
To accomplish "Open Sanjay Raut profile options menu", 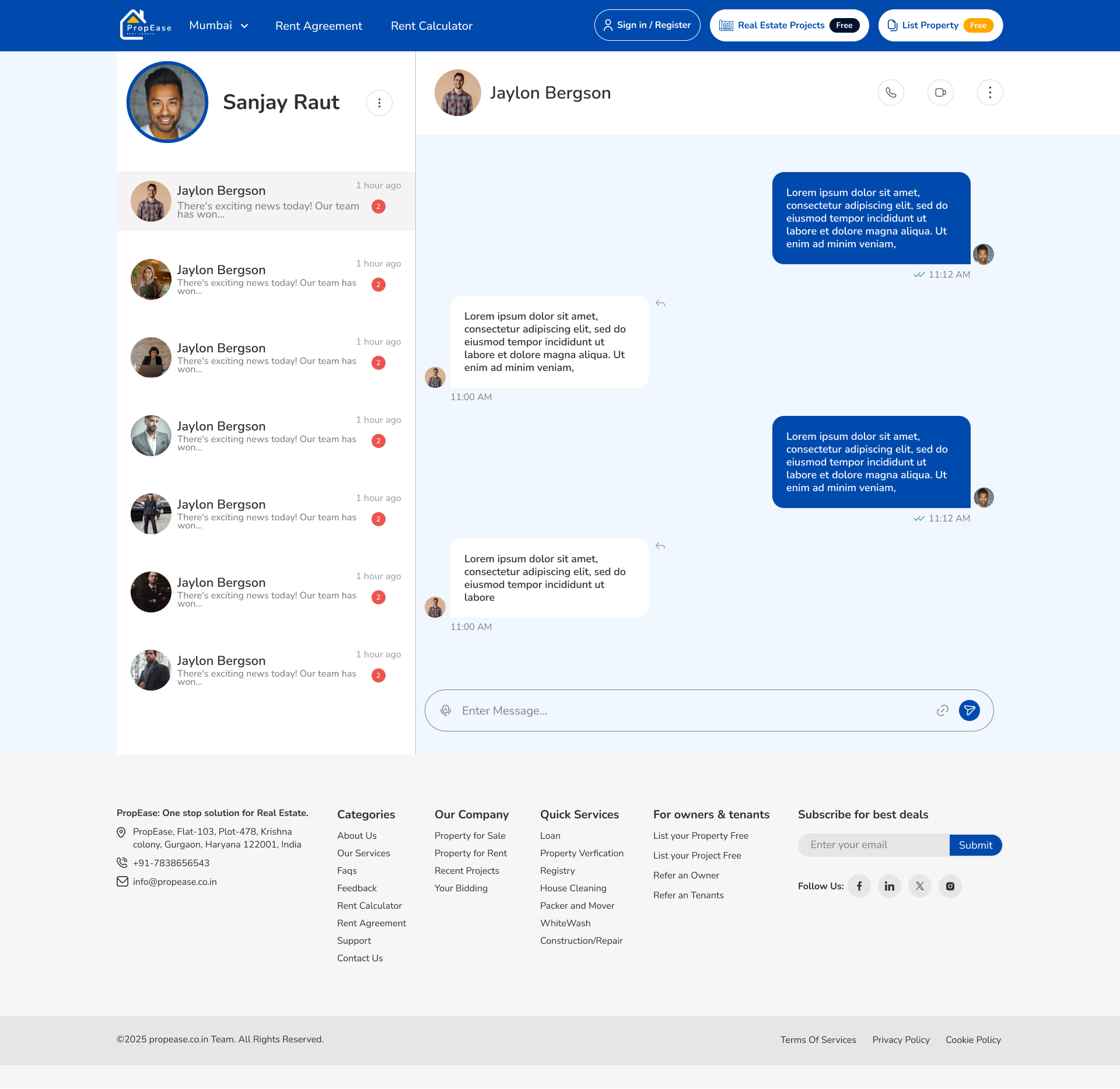I will point(379,103).
